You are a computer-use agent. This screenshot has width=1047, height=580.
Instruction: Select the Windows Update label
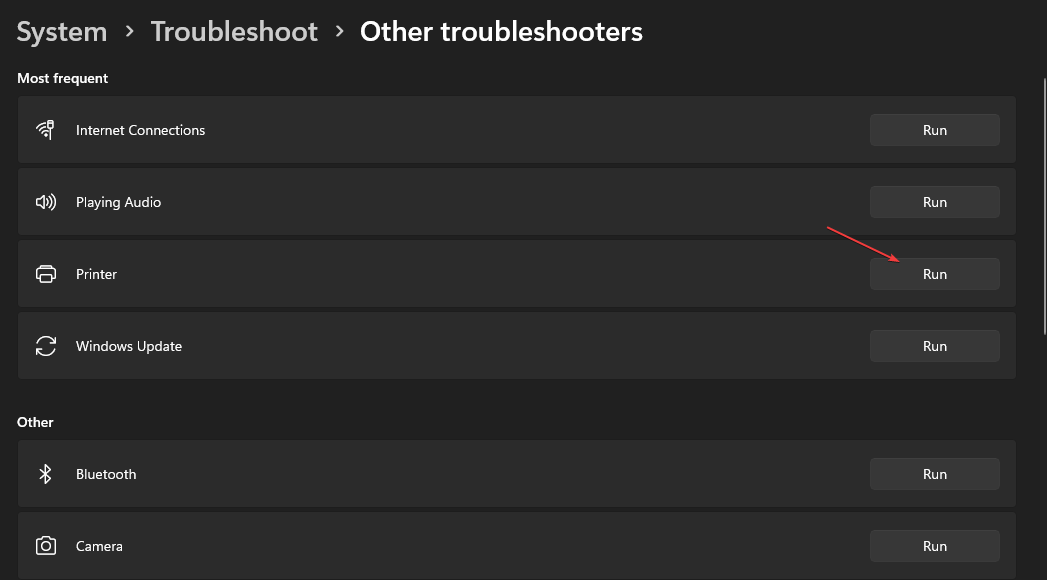point(129,346)
